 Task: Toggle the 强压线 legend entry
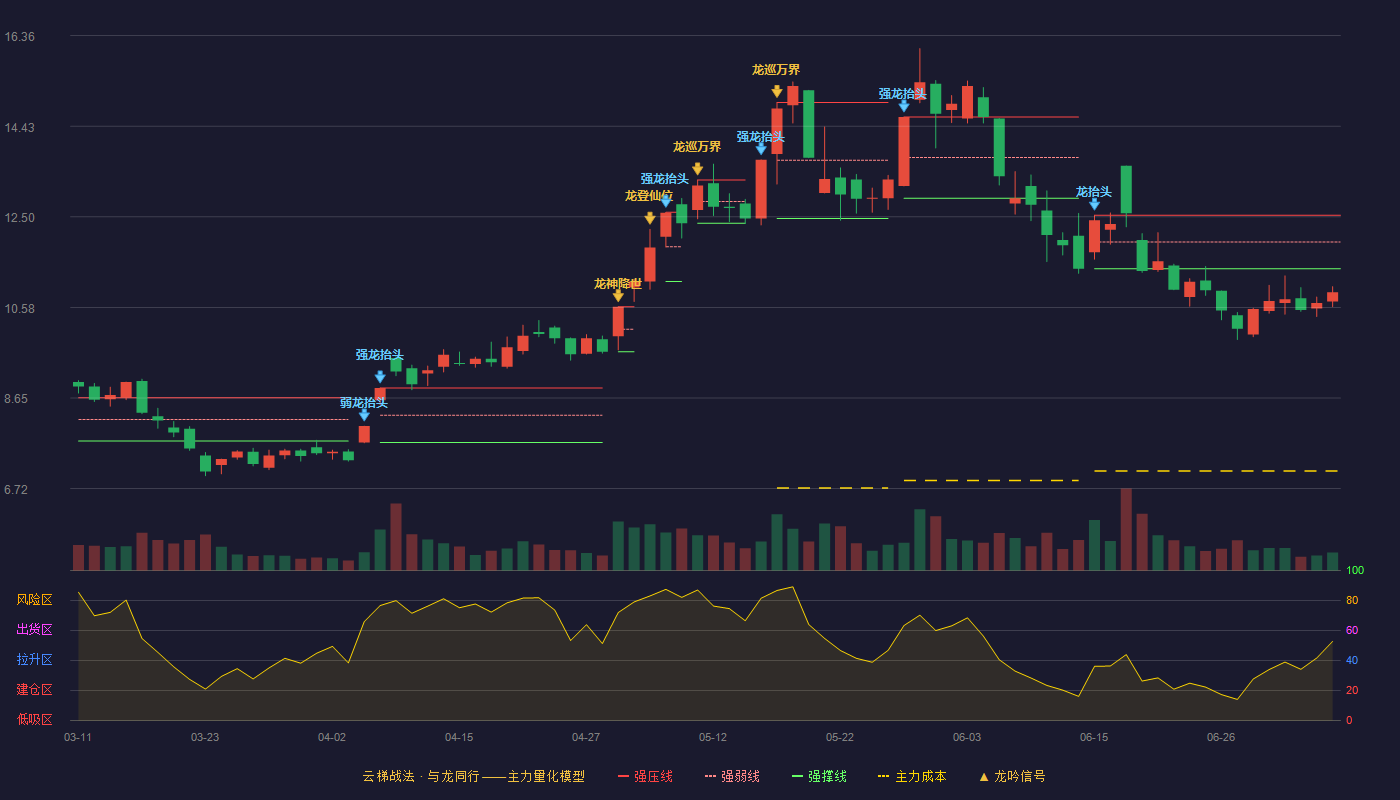(645, 776)
